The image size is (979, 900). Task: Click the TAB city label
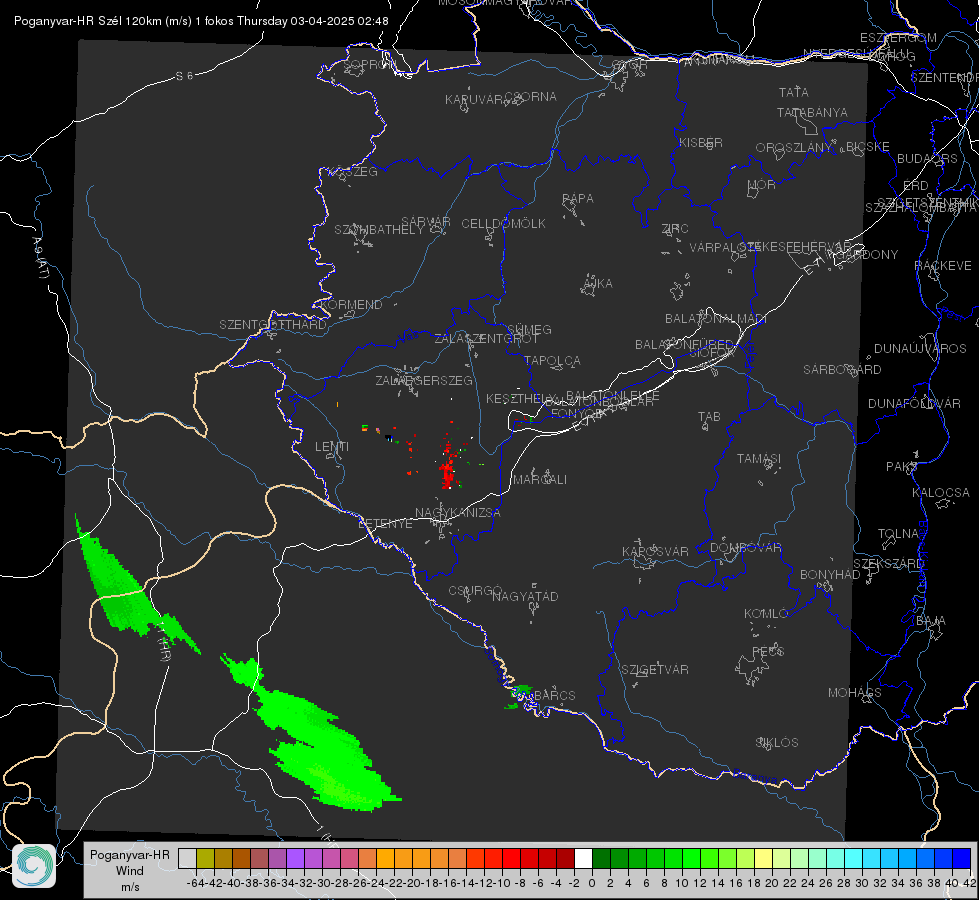point(709,417)
